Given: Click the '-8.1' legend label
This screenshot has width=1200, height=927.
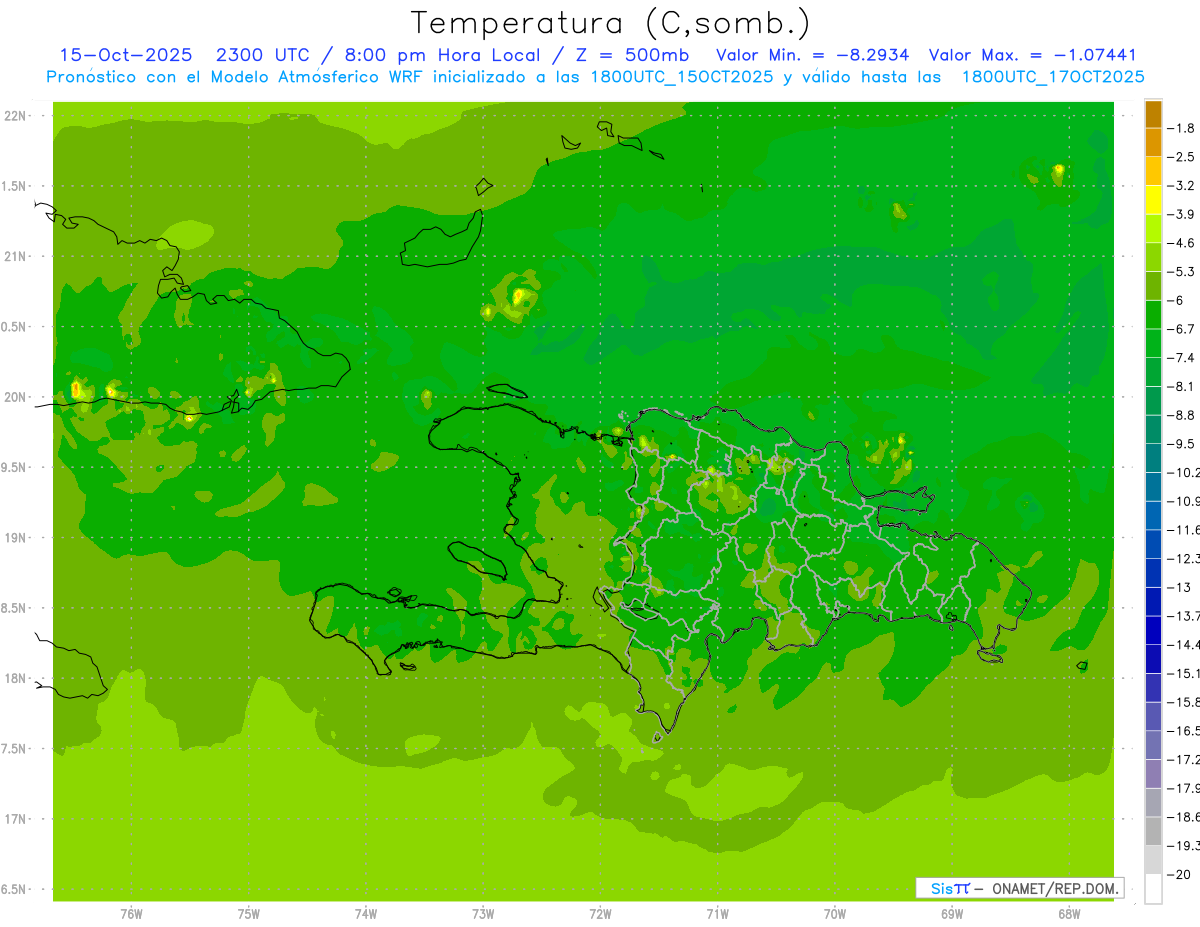Looking at the screenshot, I should coord(1180,386).
